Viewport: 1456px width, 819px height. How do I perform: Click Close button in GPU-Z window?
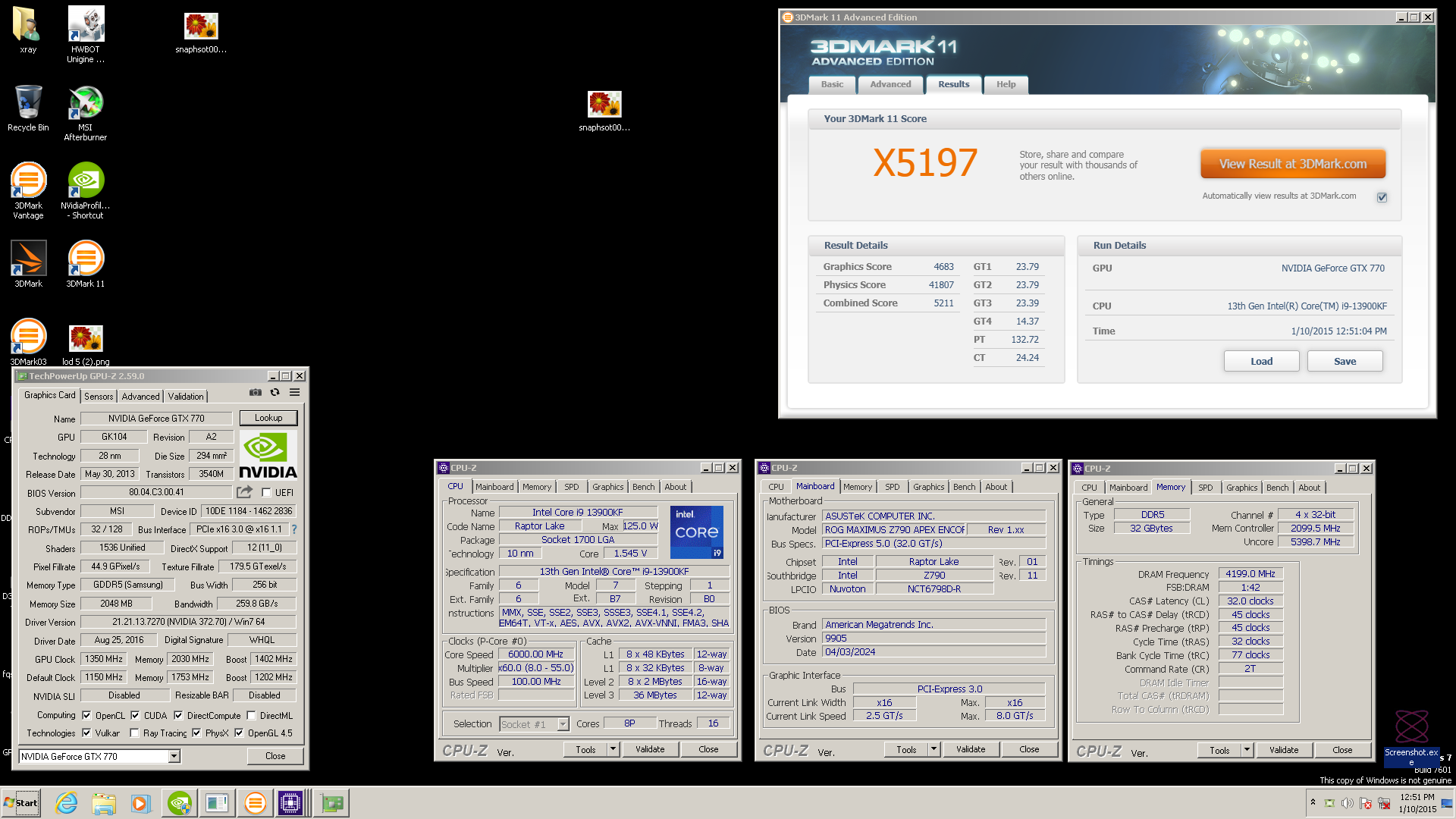(275, 756)
